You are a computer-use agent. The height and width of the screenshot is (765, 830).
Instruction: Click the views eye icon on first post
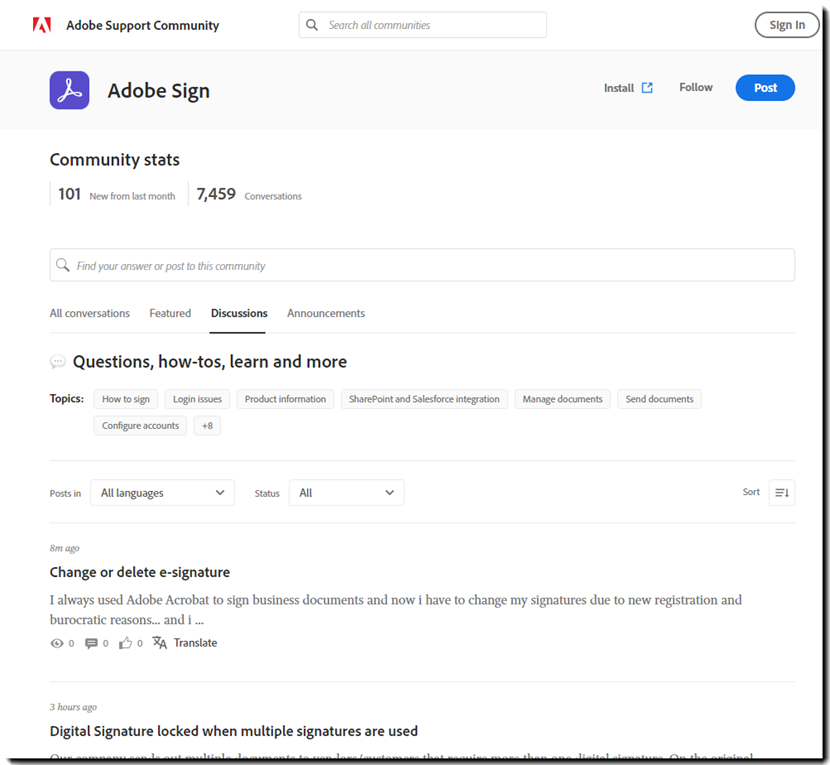point(57,643)
